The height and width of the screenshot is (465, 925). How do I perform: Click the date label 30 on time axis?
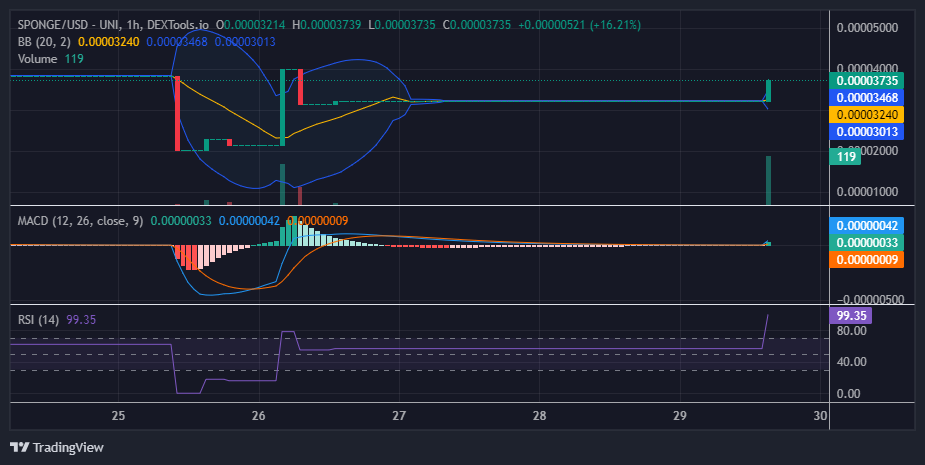tap(820, 415)
